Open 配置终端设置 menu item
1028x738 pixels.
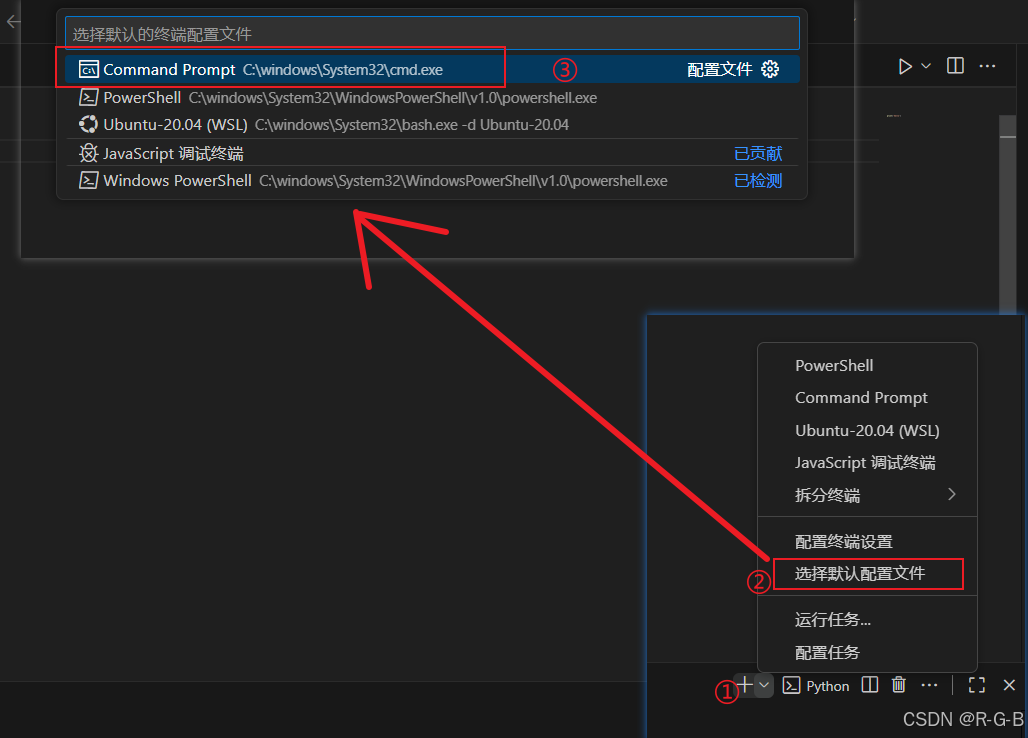pyautogui.click(x=867, y=542)
